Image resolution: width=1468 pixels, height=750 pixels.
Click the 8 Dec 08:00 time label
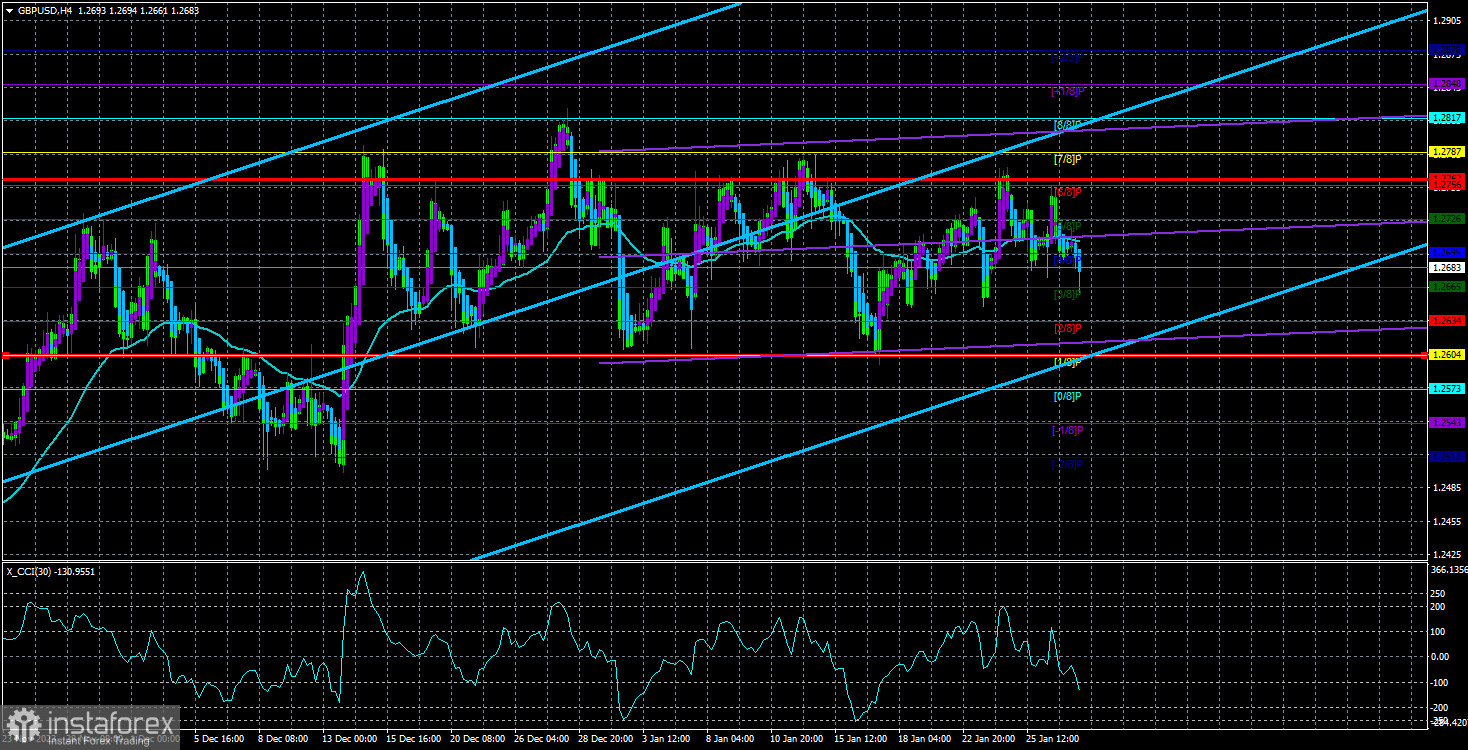(x=283, y=739)
